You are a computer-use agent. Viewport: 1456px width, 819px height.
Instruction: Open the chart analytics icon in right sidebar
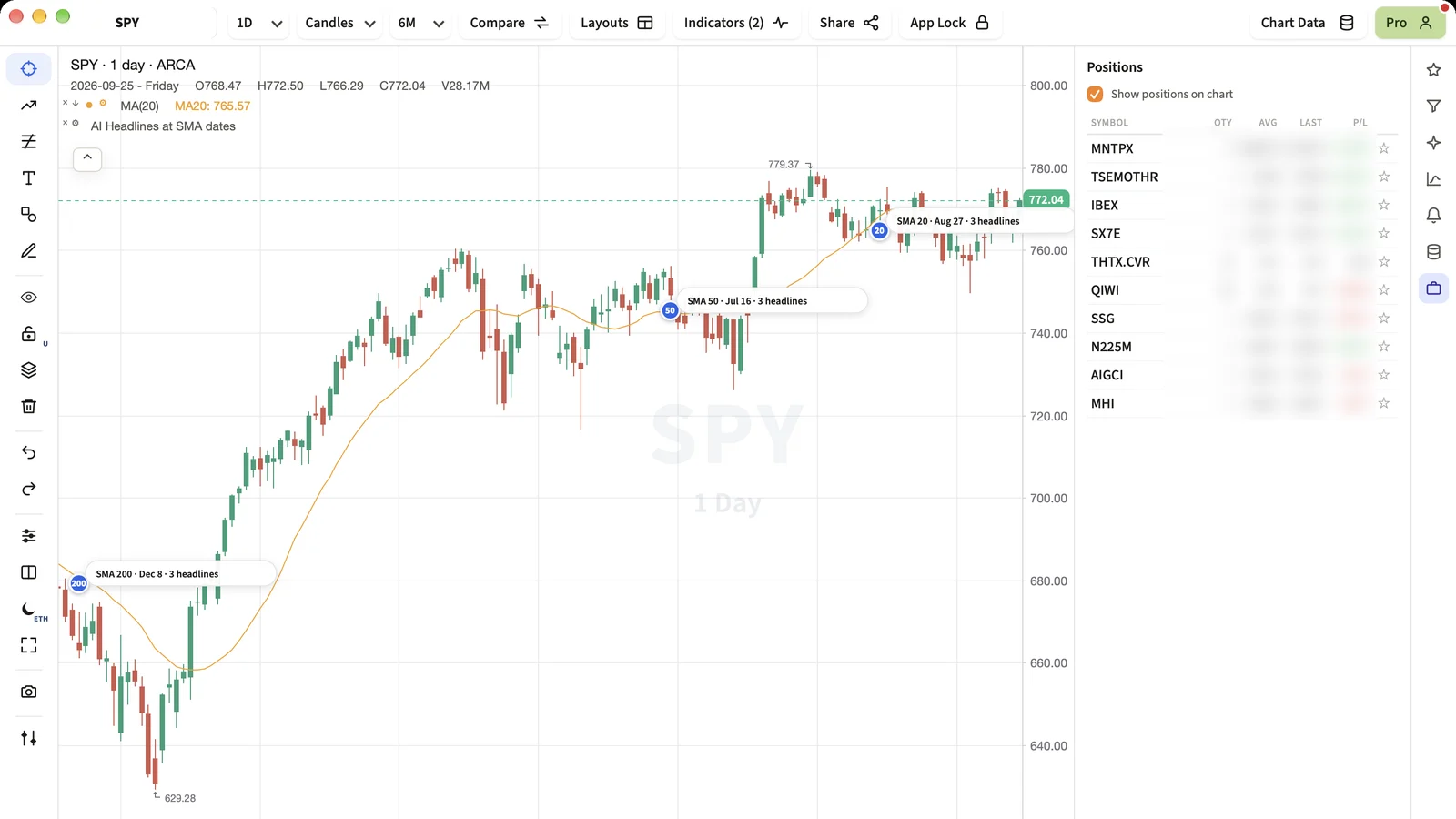[1434, 179]
